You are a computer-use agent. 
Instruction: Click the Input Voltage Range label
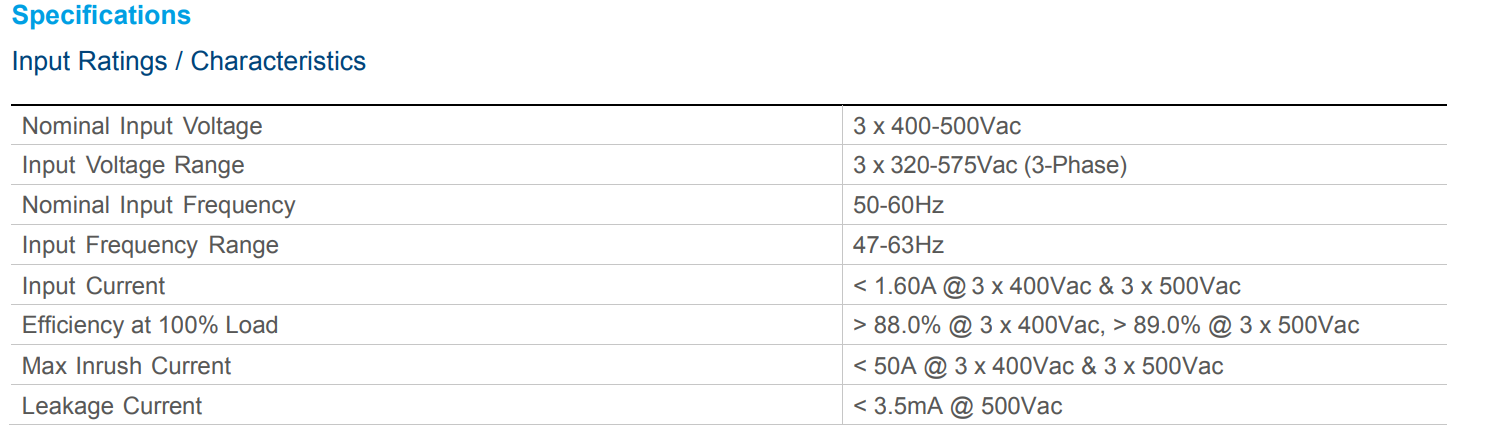point(133,165)
